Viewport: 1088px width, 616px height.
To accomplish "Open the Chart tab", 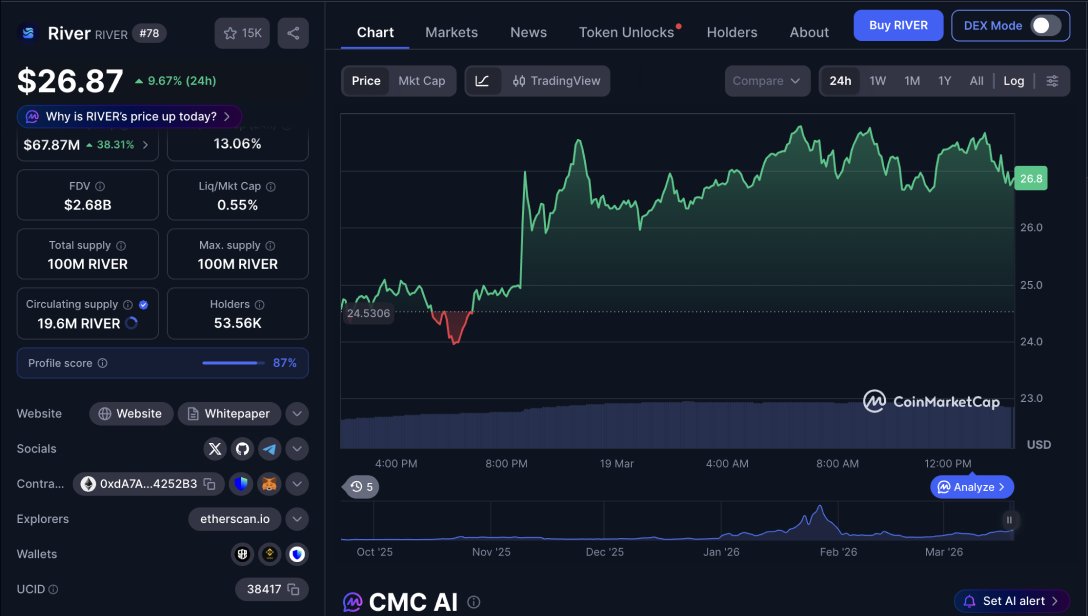I will tap(375, 33).
